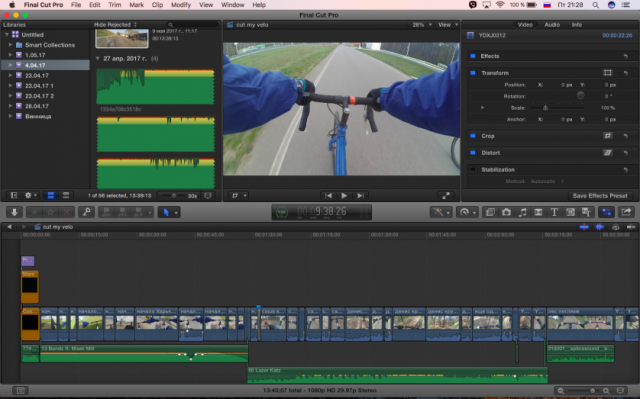Open the Keyword Editor key icon
640x399 pixels.
tap(87, 212)
